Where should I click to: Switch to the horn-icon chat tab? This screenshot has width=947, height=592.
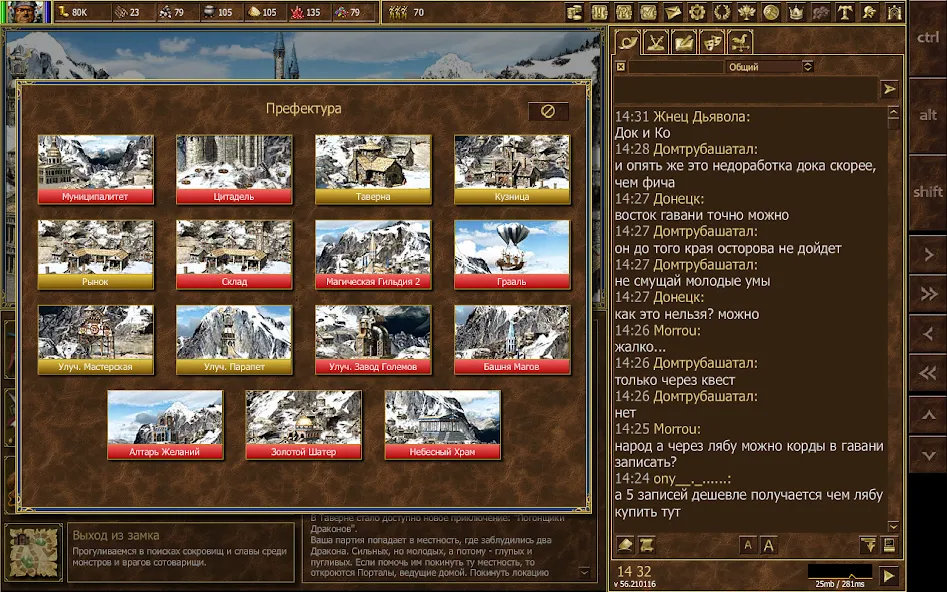[627, 44]
